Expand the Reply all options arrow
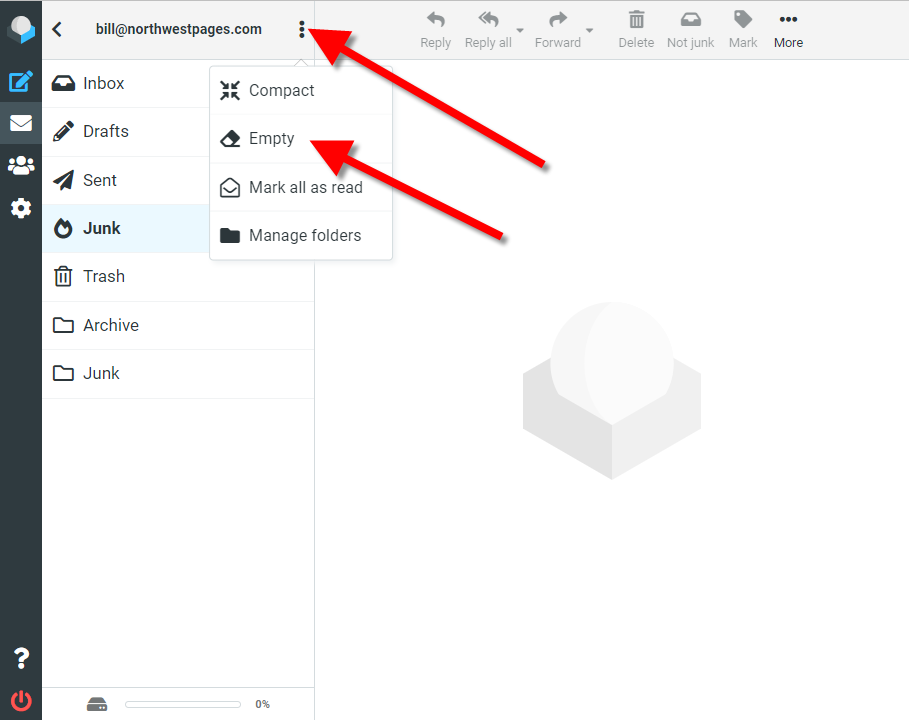909x720 pixels. 520,30
